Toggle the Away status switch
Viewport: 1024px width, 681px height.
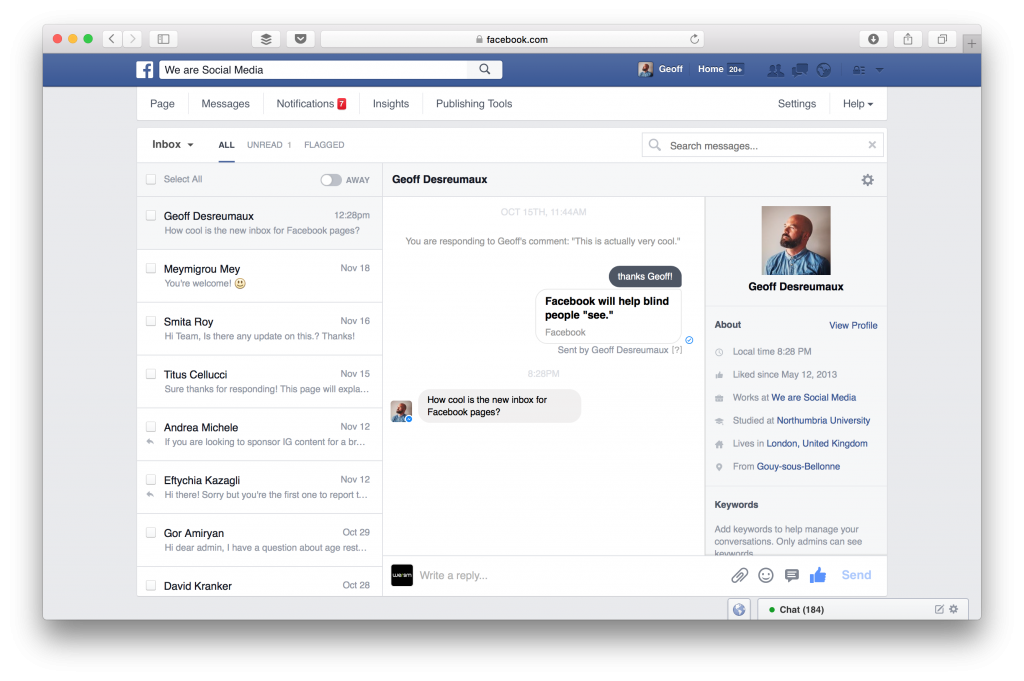click(330, 180)
